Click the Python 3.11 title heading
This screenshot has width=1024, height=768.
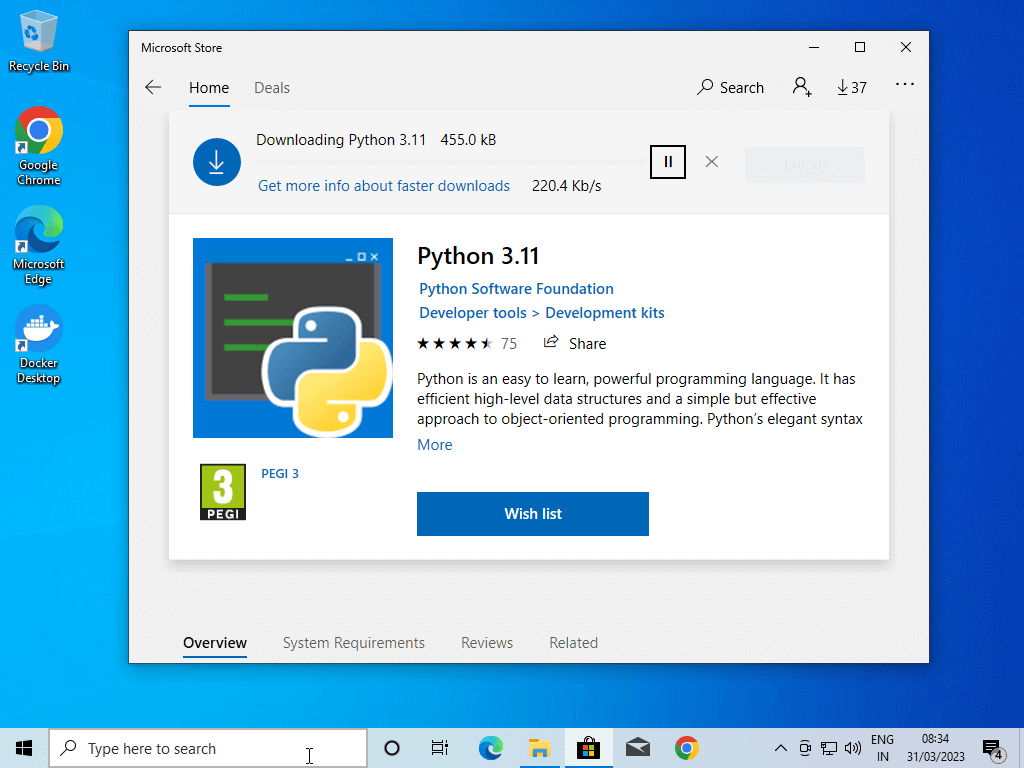click(x=478, y=256)
